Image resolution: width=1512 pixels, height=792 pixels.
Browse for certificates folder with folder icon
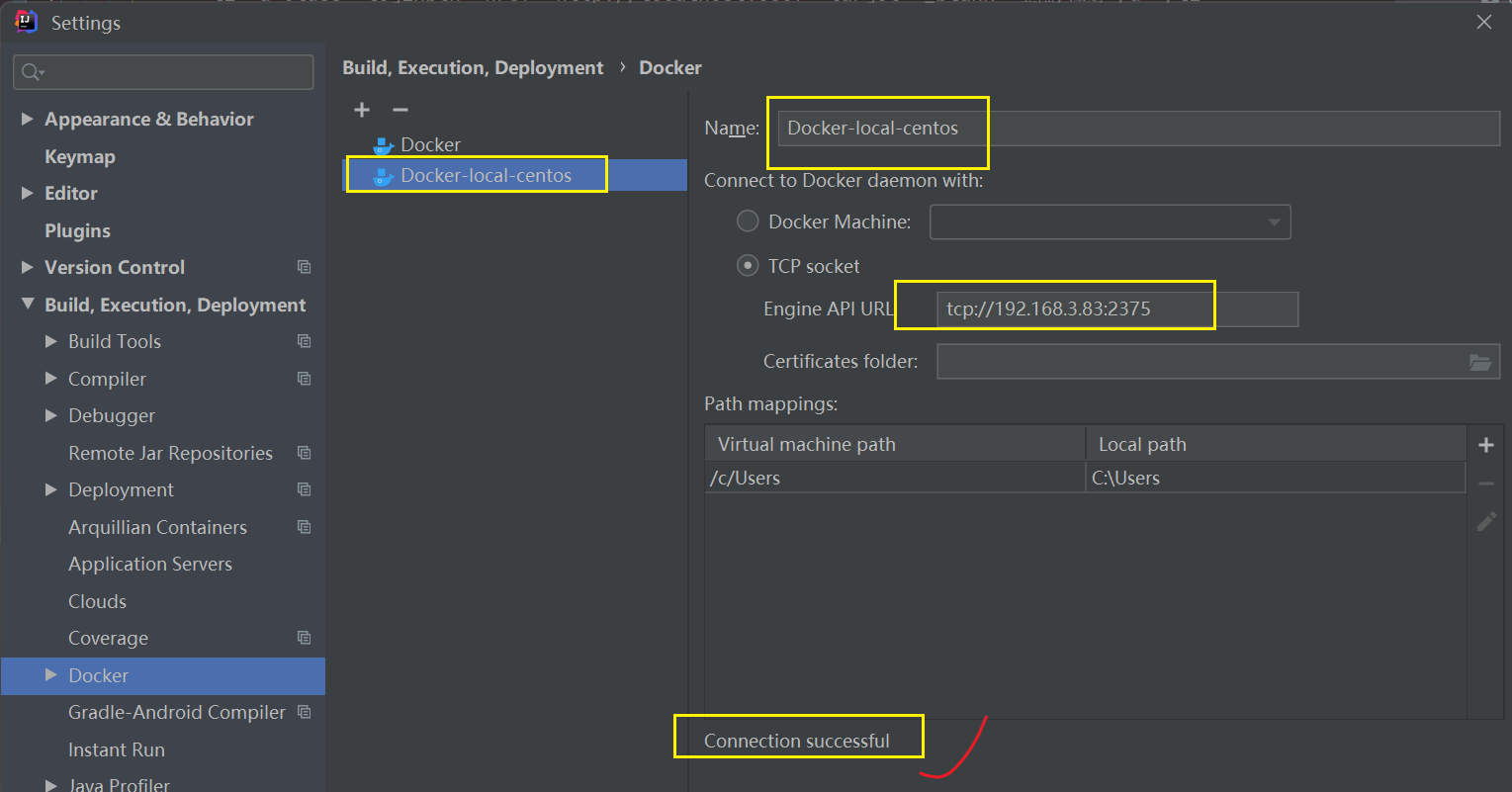pyautogui.click(x=1479, y=362)
